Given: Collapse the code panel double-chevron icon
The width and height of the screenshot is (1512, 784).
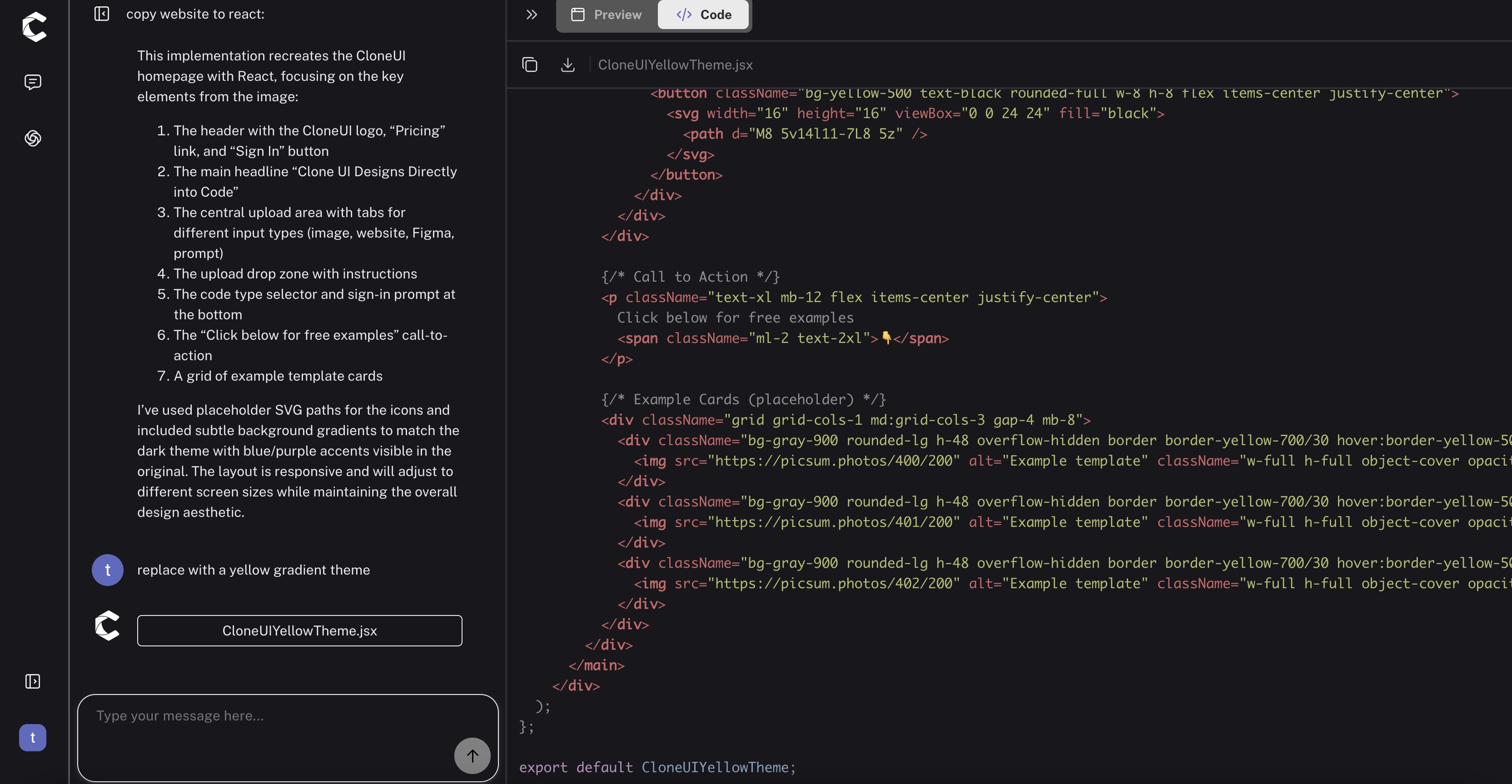Looking at the screenshot, I should 532,15.
